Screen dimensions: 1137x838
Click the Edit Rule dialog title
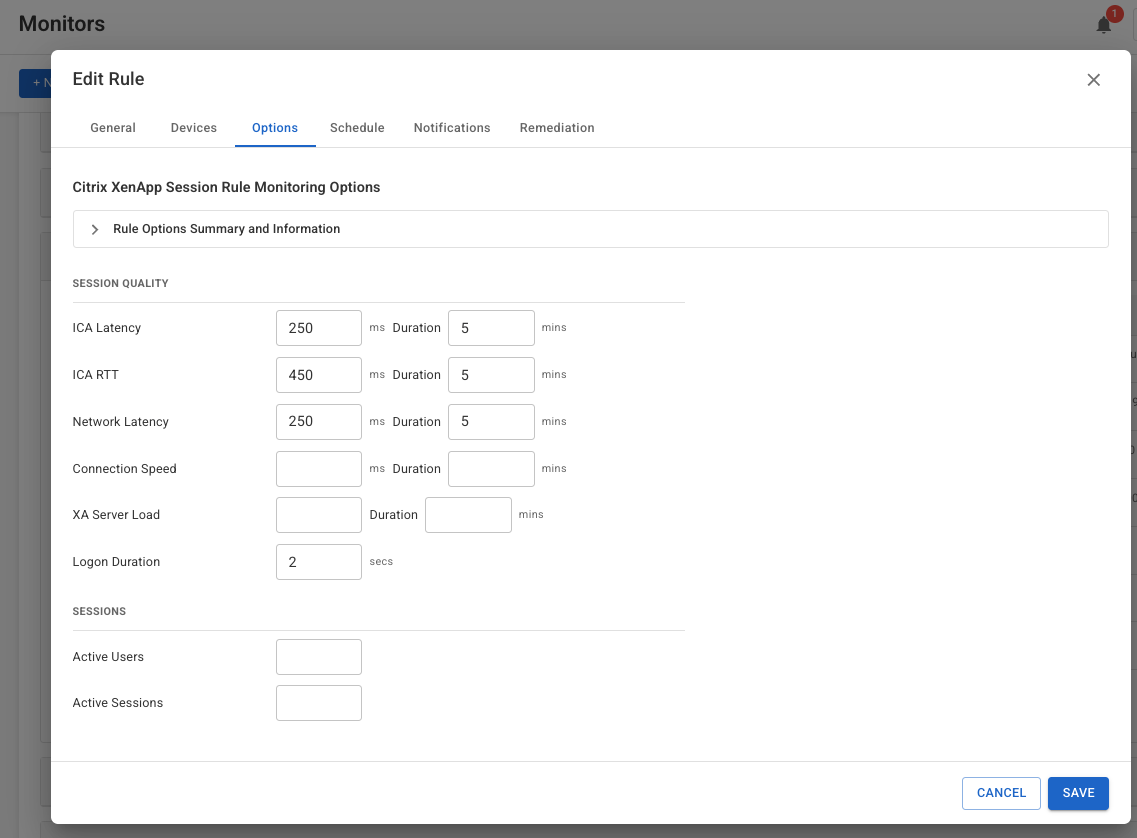pos(108,79)
